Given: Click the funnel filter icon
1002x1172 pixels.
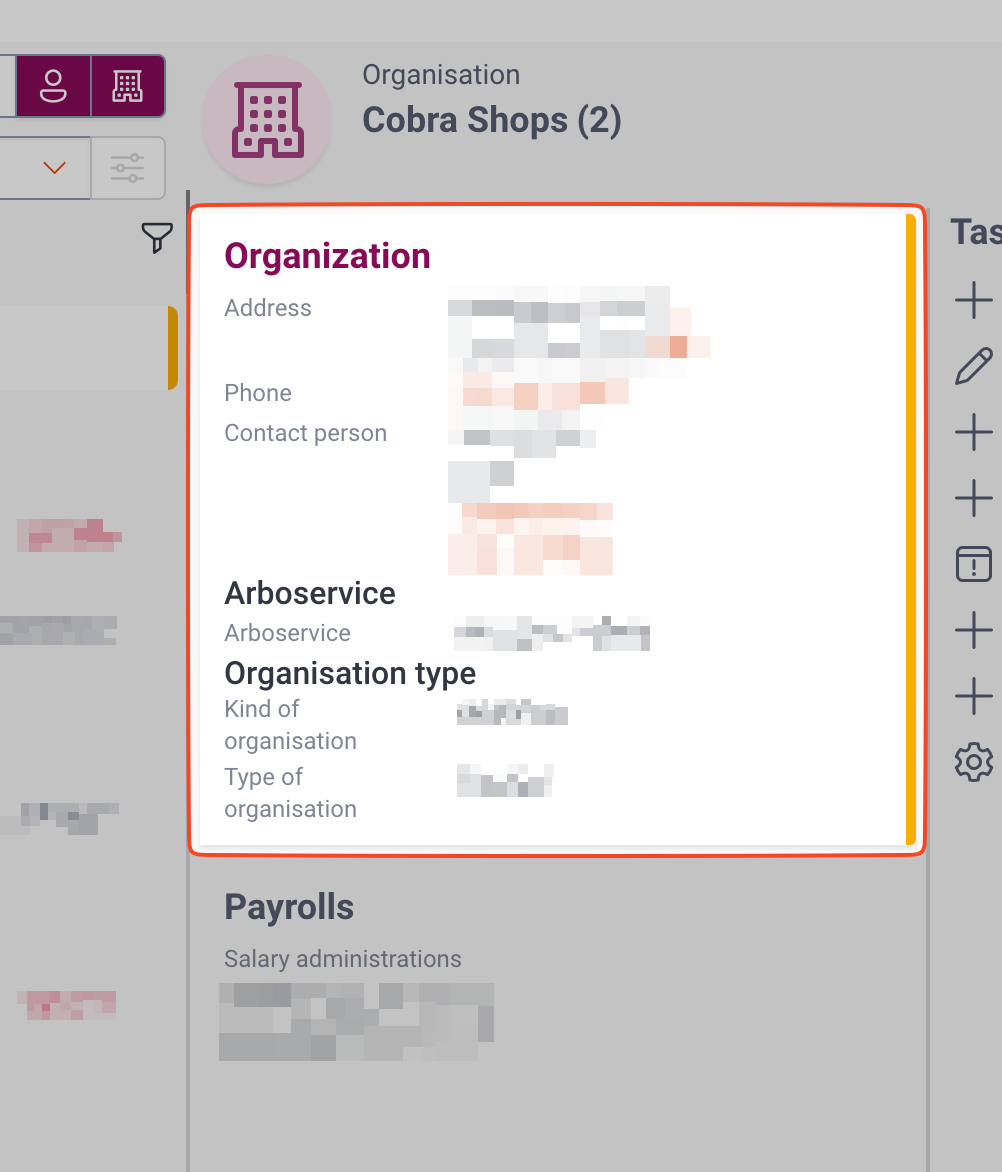Looking at the screenshot, I should click(x=157, y=238).
